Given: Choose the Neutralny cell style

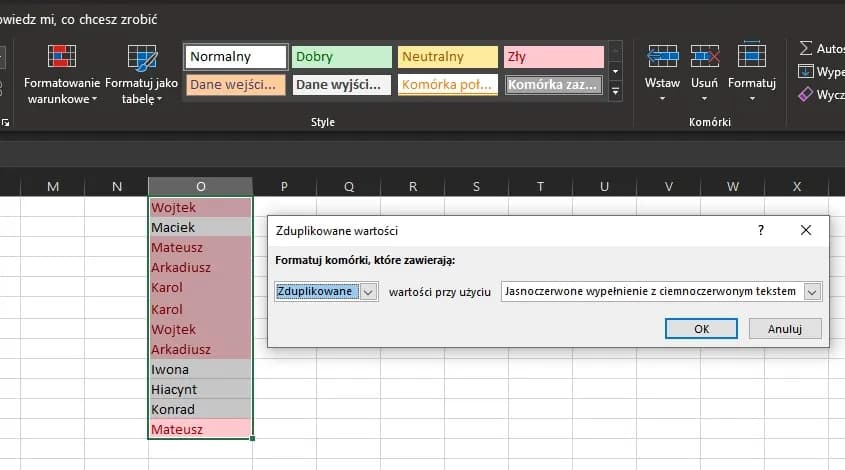Looking at the screenshot, I should 447,57.
